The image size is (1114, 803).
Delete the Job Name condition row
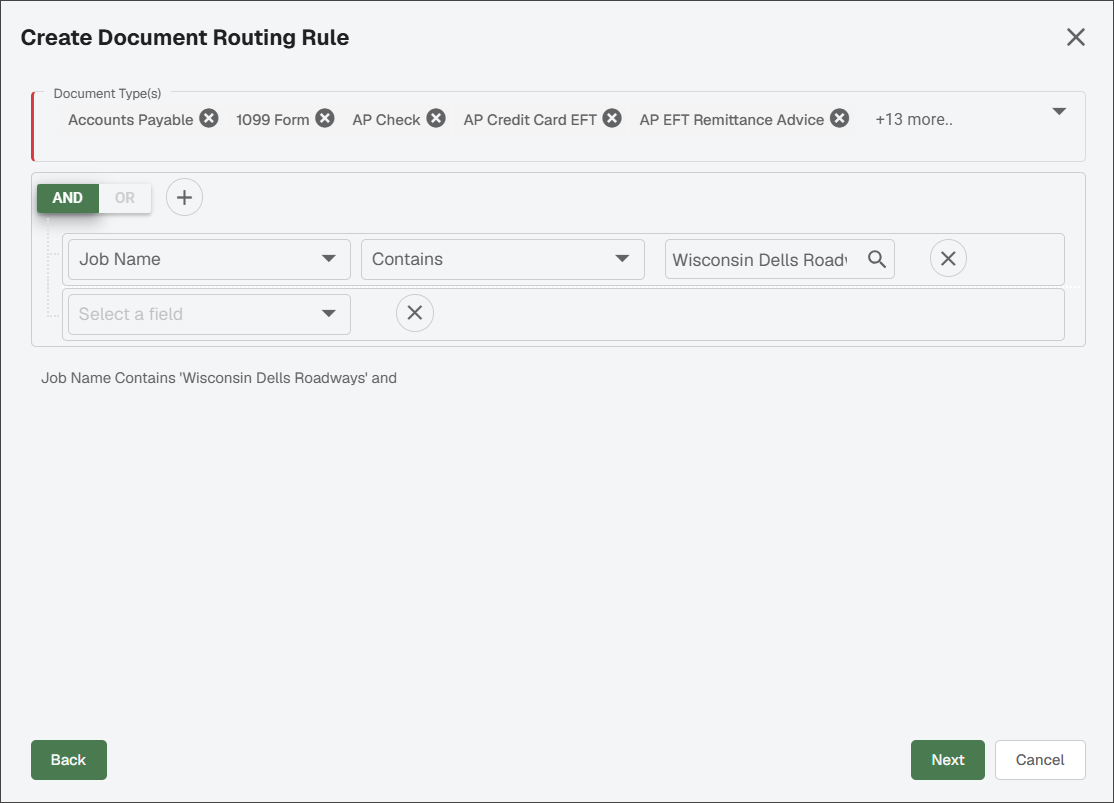(x=948, y=259)
